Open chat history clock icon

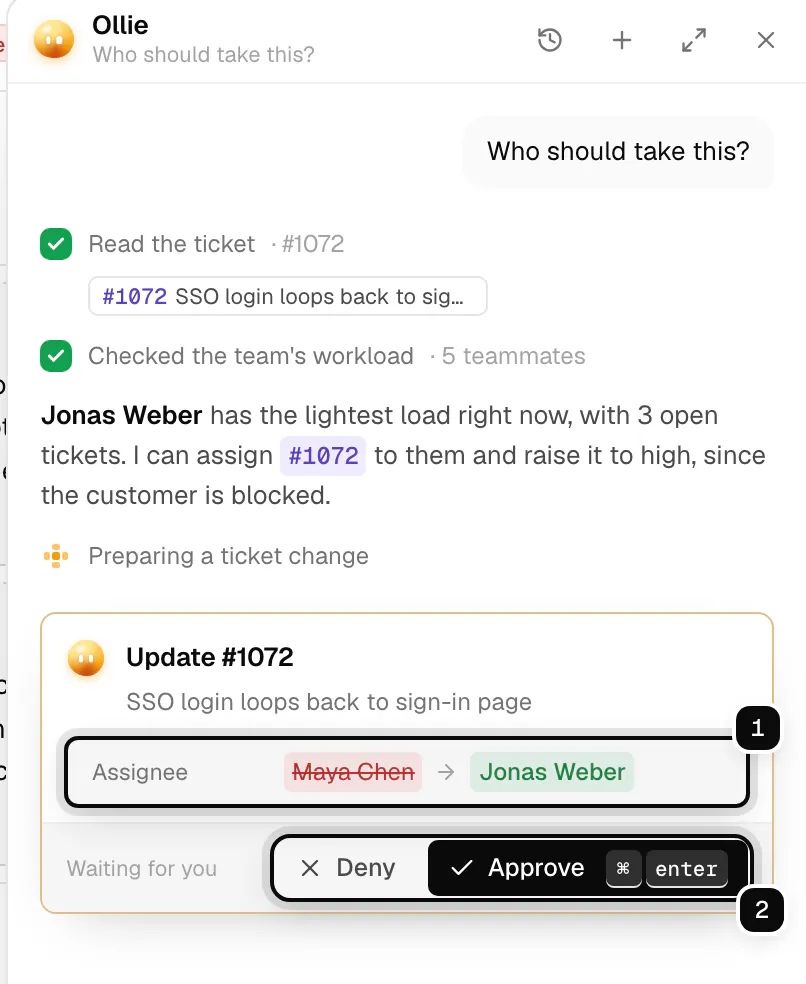tap(549, 40)
